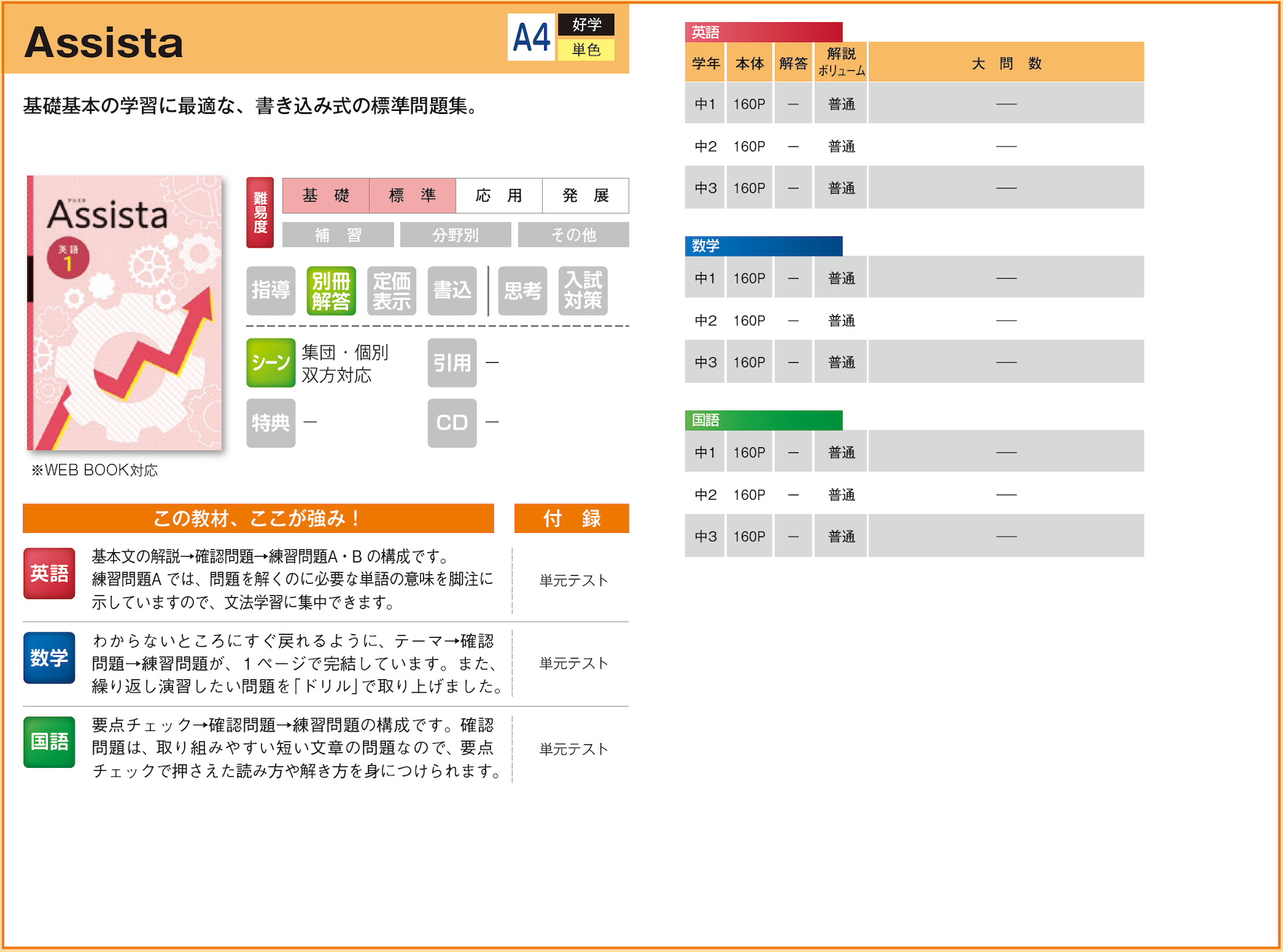Click the 特典 badge icon
Image resolution: width=1283 pixels, height=952 pixels.
pos(271,423)
